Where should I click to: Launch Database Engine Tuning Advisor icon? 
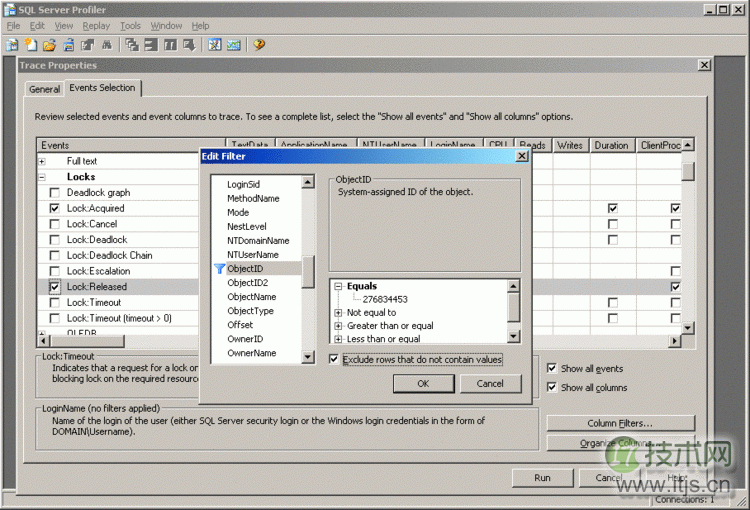214,45
